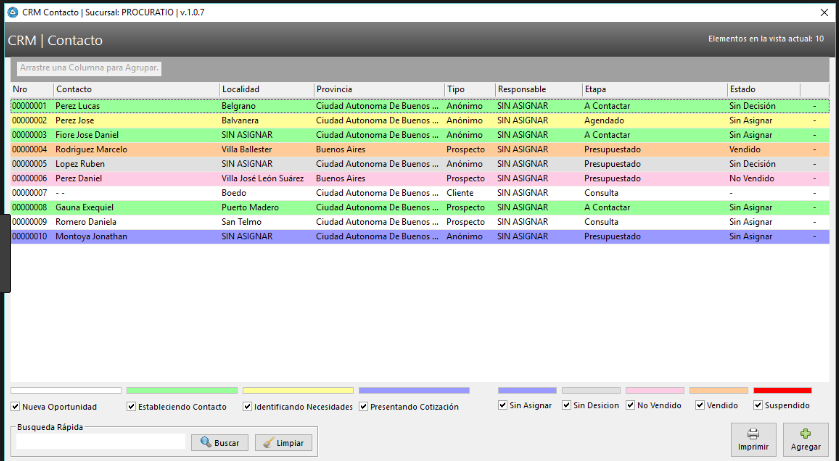Click the Agregar green plus button
This screenshot has height=461, width=839.
pyautogui.click(x=804, y=440)
